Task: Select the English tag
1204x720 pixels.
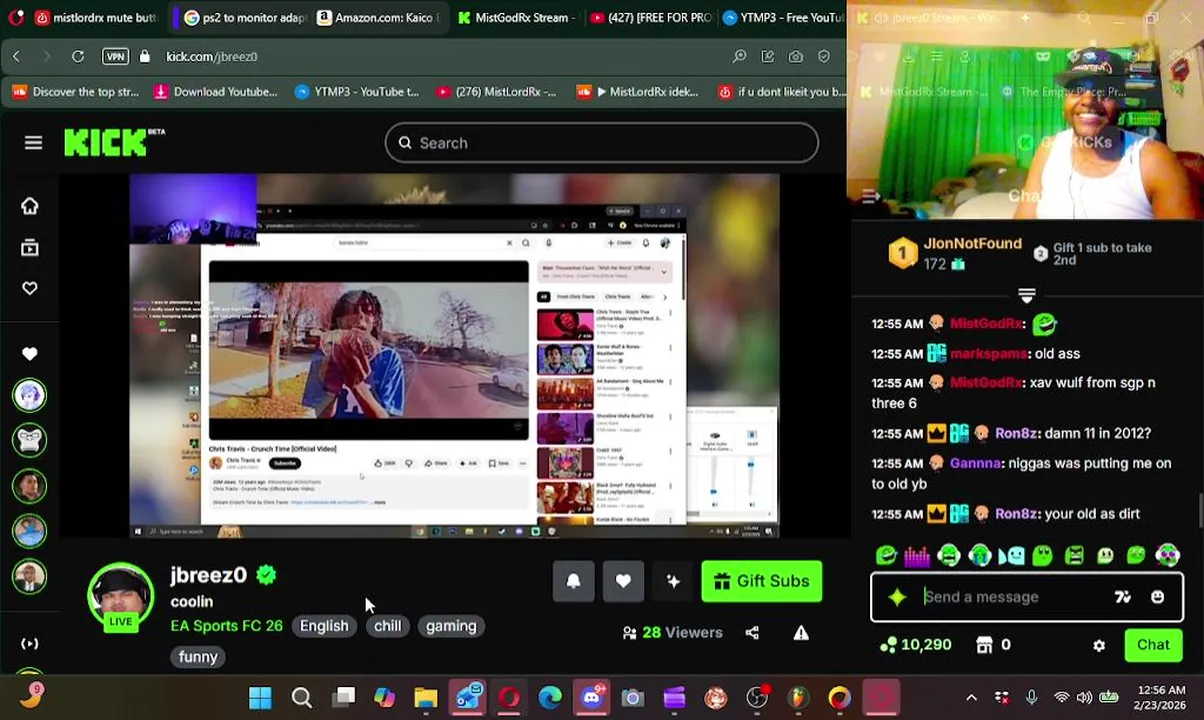Action: pos(324,626)
